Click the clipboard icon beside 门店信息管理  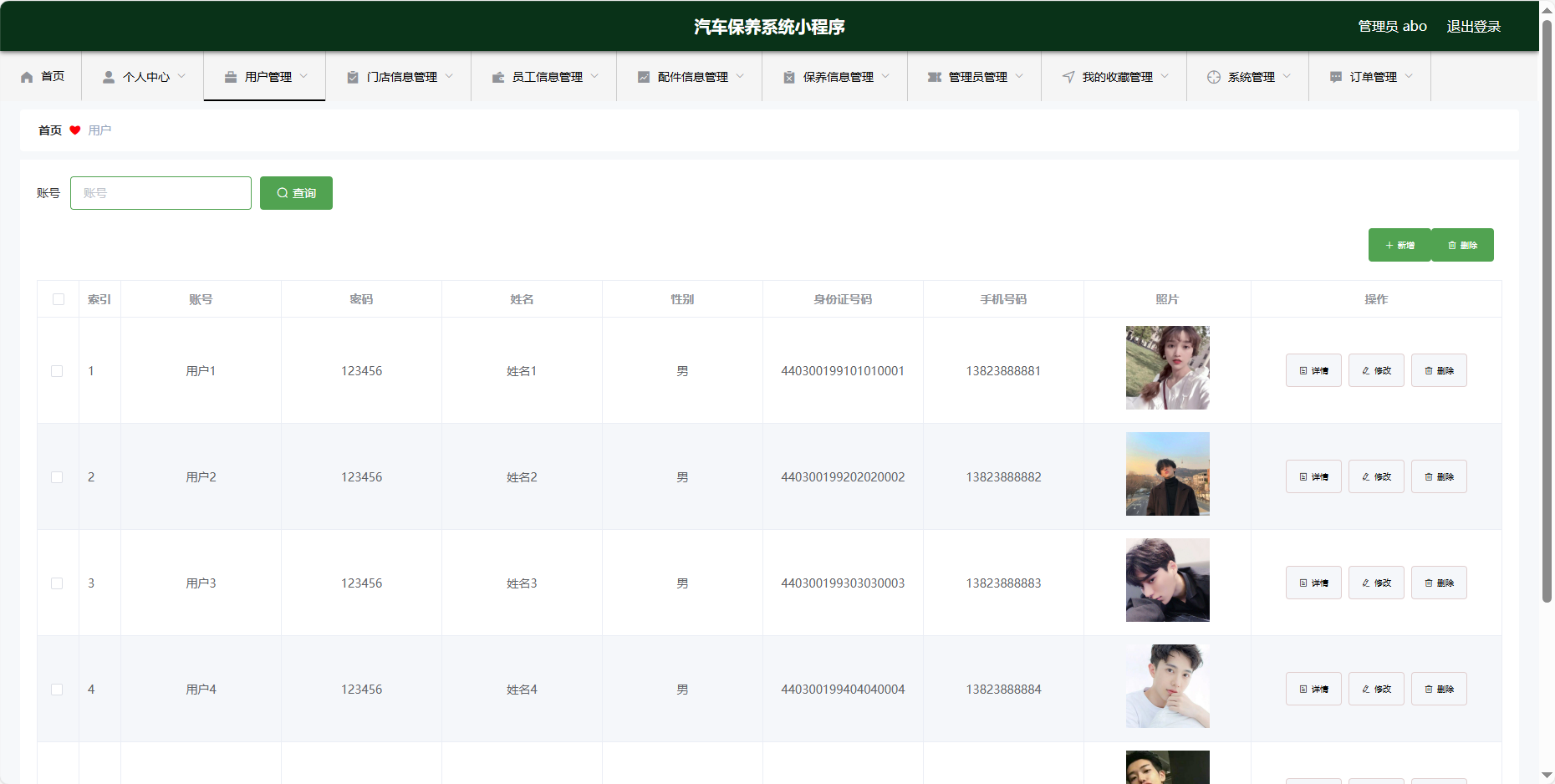click(x=353, y=77)
